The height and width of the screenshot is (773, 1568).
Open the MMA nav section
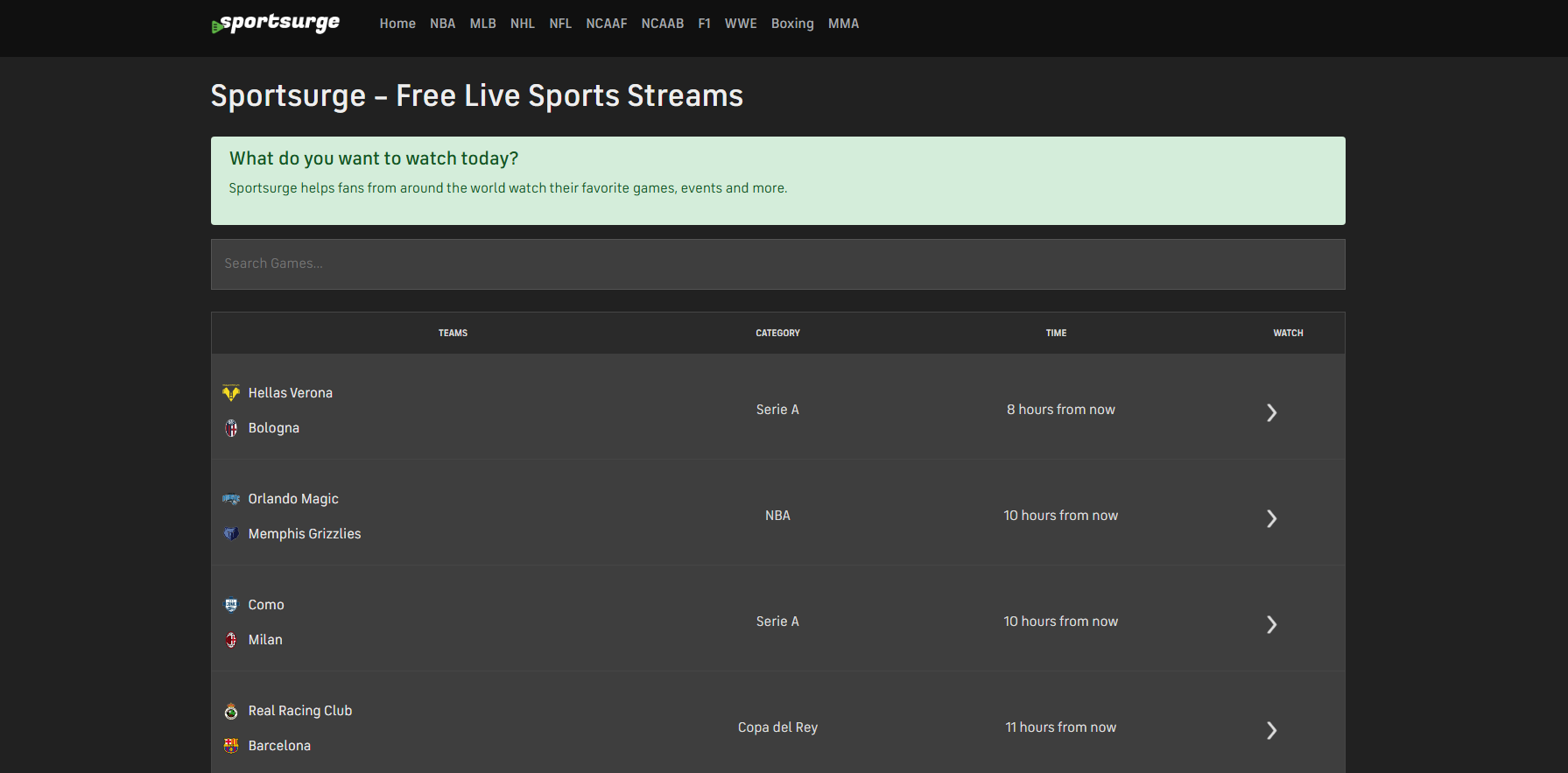(844, 24)
